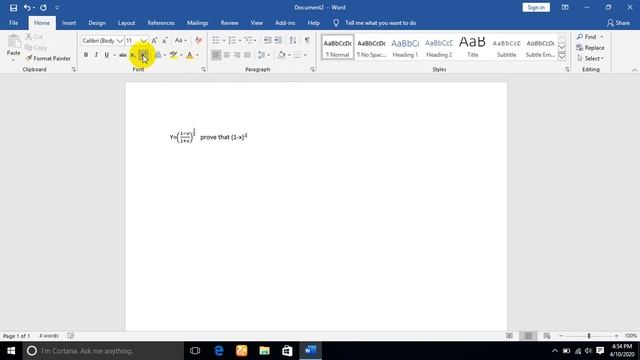Open line and paragraph spacing
Image resolution: width=640 pixels, height=360 pixels.
[x=262, y=55]
